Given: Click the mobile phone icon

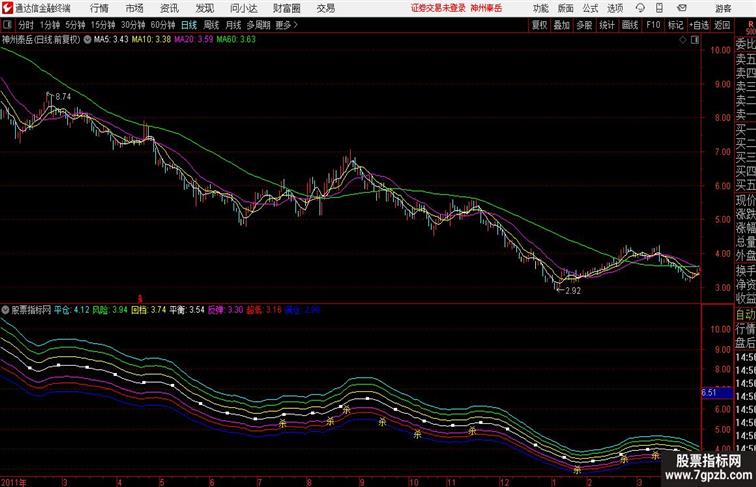Looking at the screenshot, I should pyautogui.click(x=659, y=8).
